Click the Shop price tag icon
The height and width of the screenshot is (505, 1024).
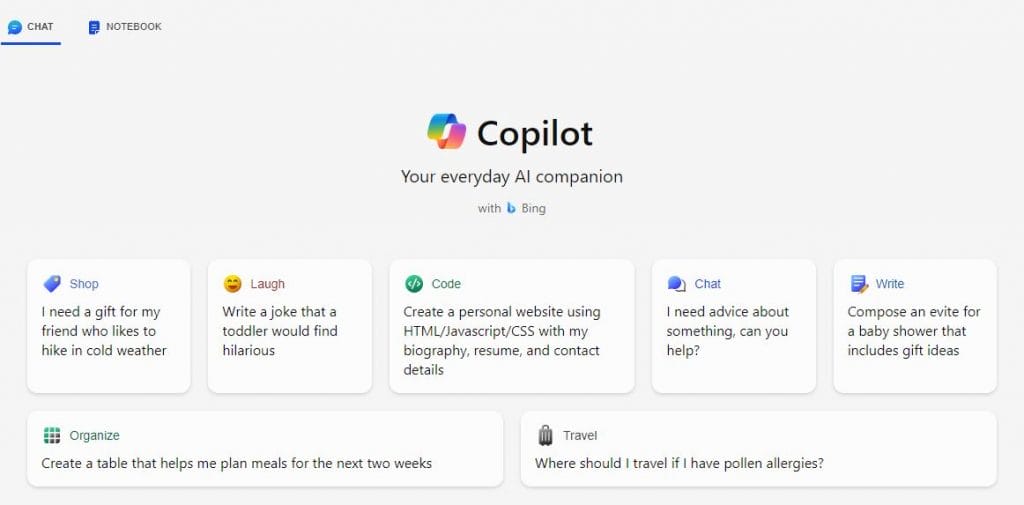coord(51,284)
